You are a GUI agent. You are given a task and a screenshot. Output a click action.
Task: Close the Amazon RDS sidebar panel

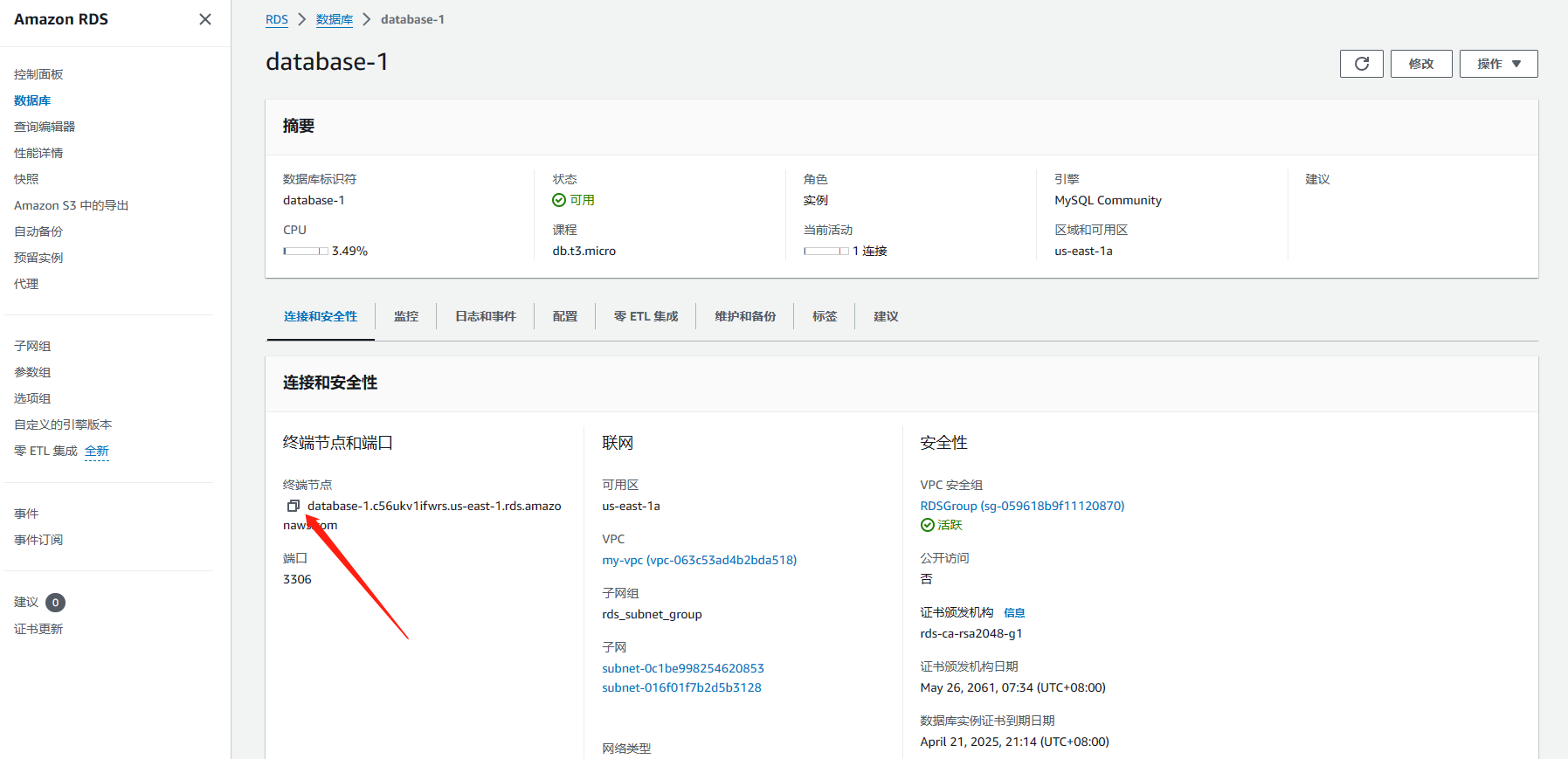pyautogui.click(x=205, y=19)
